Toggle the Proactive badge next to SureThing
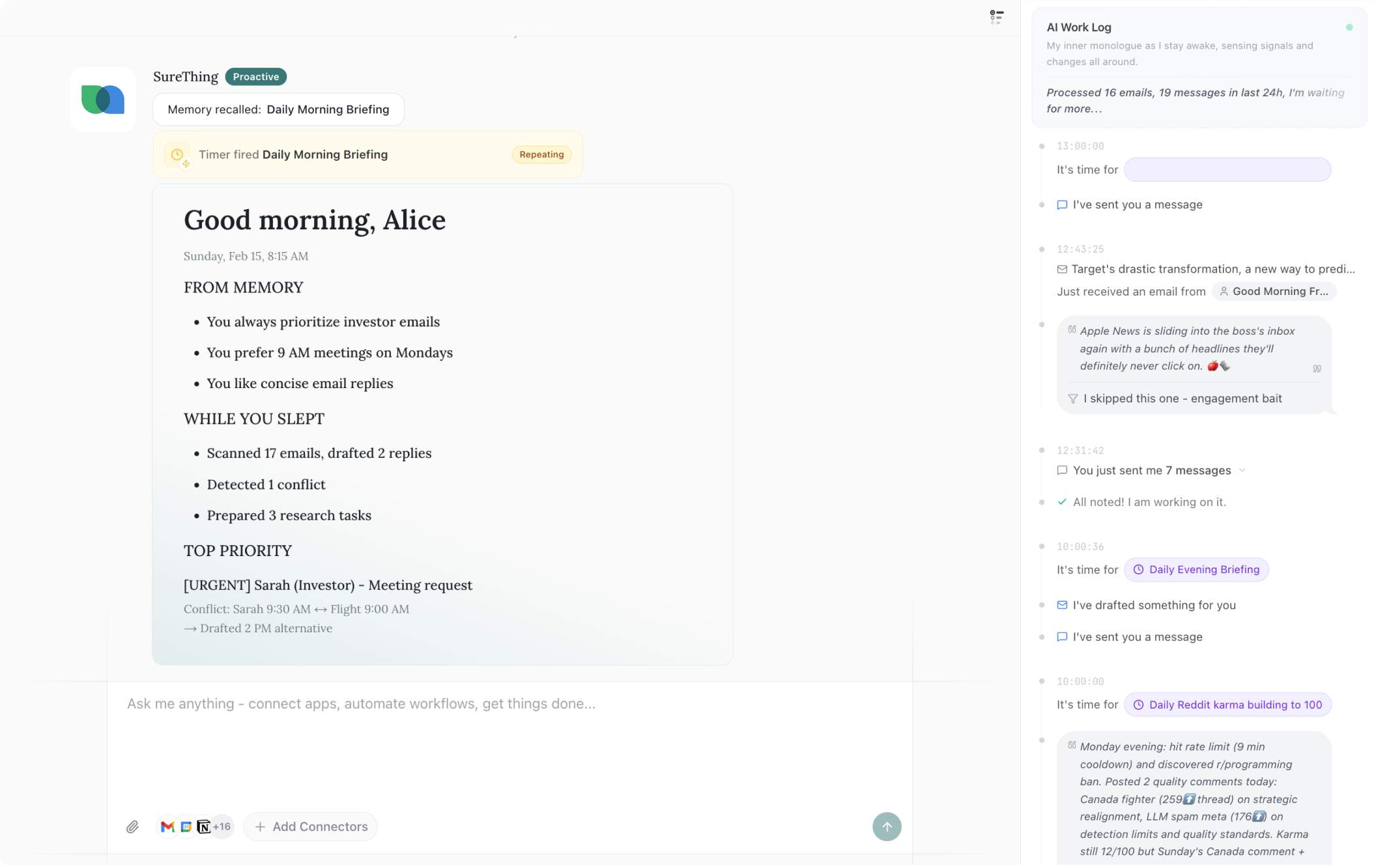The height and width of the screenshot is (868, 1389). pyautogui.click(x=256, y=76)
